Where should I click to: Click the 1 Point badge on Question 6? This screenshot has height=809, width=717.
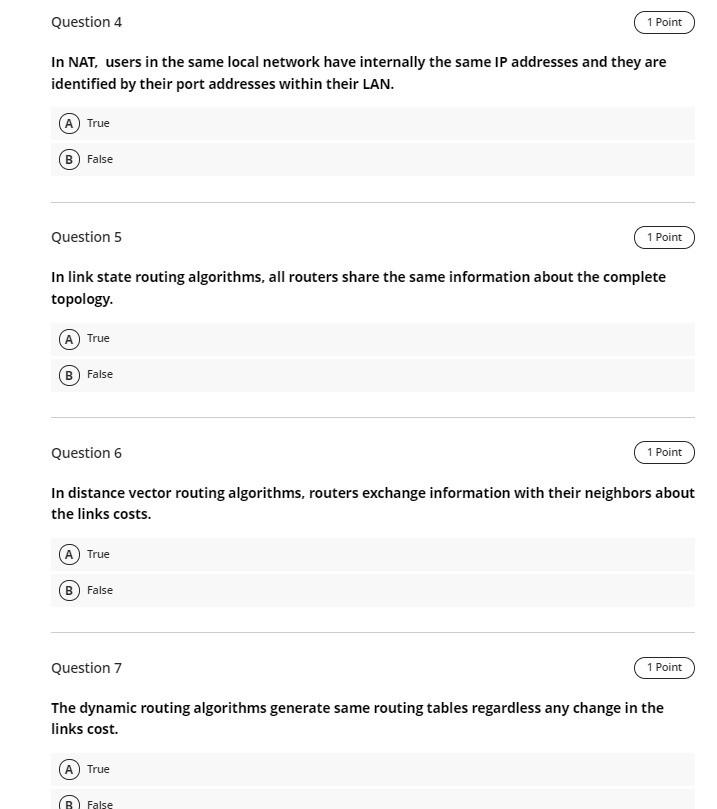663,452
